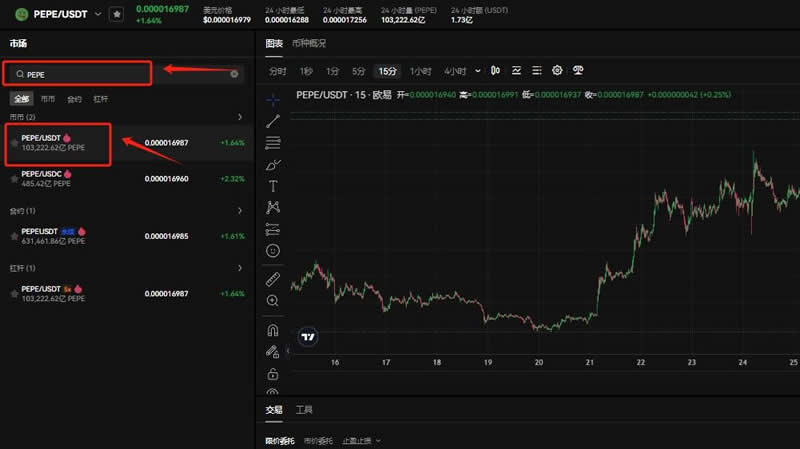Open chart settings gear icon
The image size is (800, 449).
[x=557, y=71]
